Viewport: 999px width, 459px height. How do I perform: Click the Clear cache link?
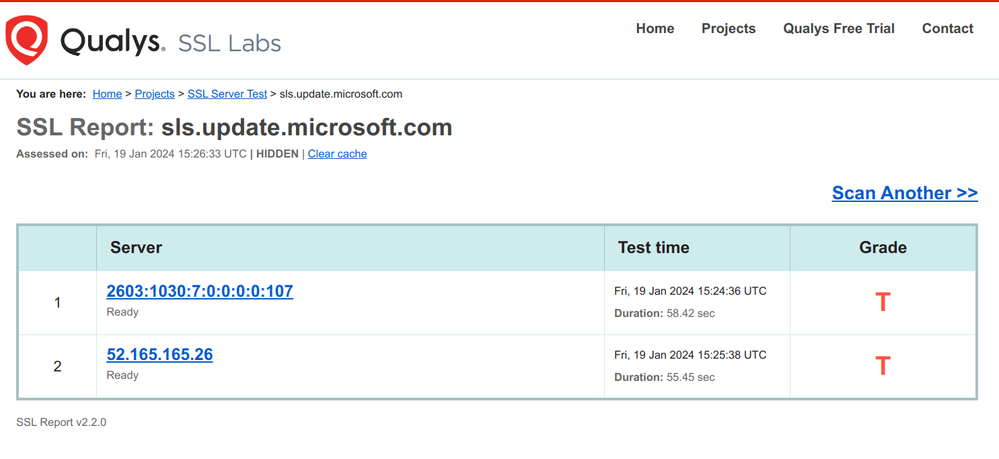(337, 154)
